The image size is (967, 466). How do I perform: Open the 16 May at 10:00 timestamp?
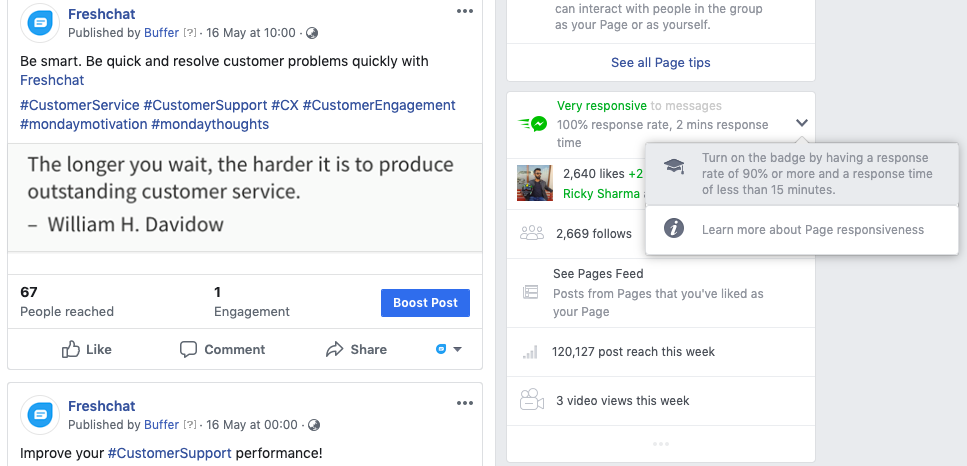tap(251, 33)
